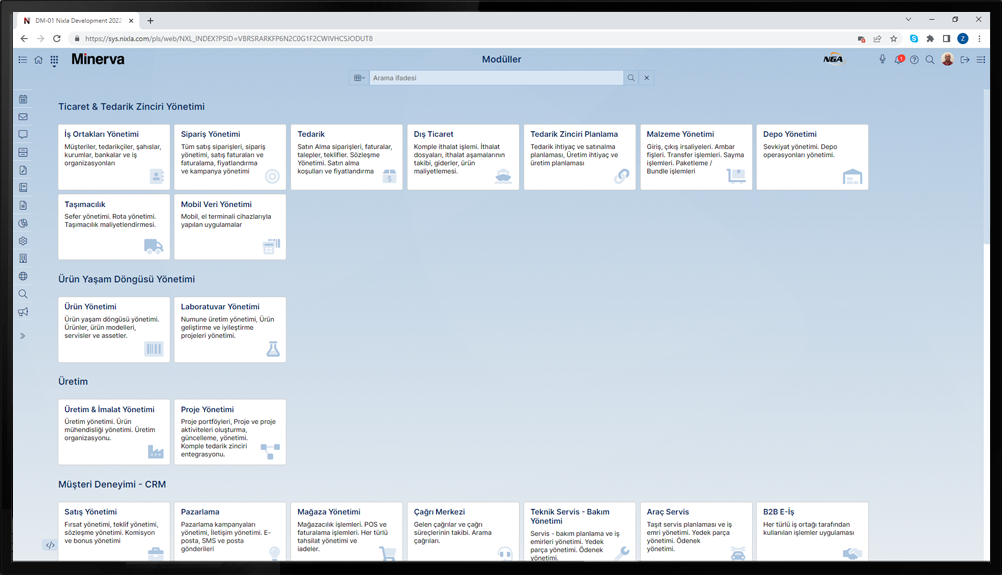Click the NGA company logo
Viewport: 1002px width, 575px height.
tap(833, 59)
